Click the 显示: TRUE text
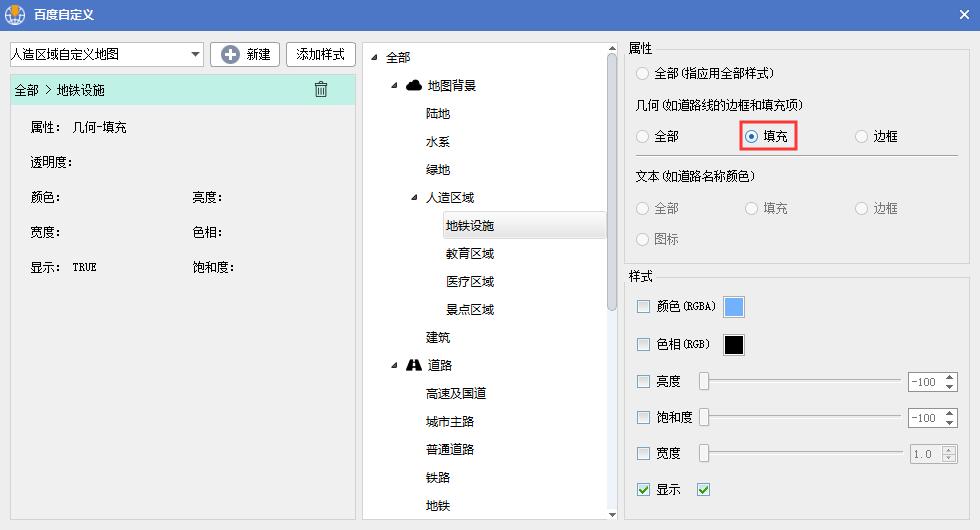This screenshot has width=980, height=530. pyautogui.click(x=63, y=268)
